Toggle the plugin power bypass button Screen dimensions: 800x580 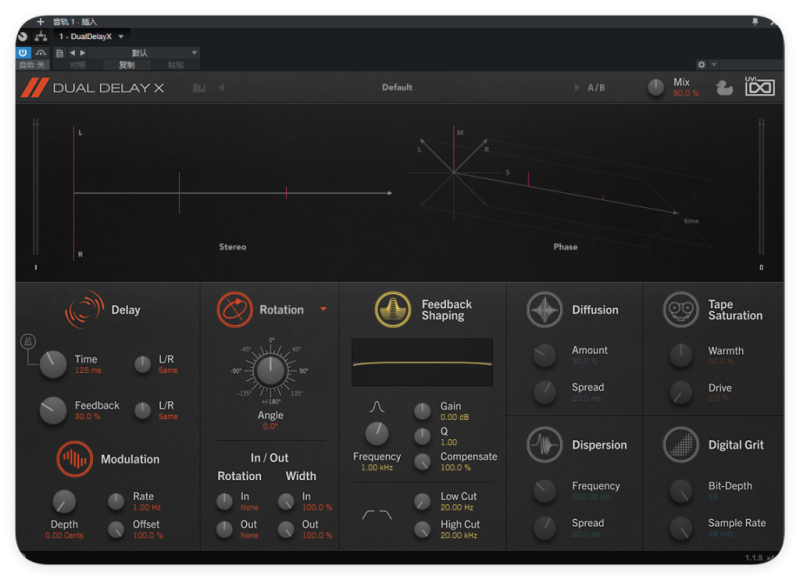[23, 53]
